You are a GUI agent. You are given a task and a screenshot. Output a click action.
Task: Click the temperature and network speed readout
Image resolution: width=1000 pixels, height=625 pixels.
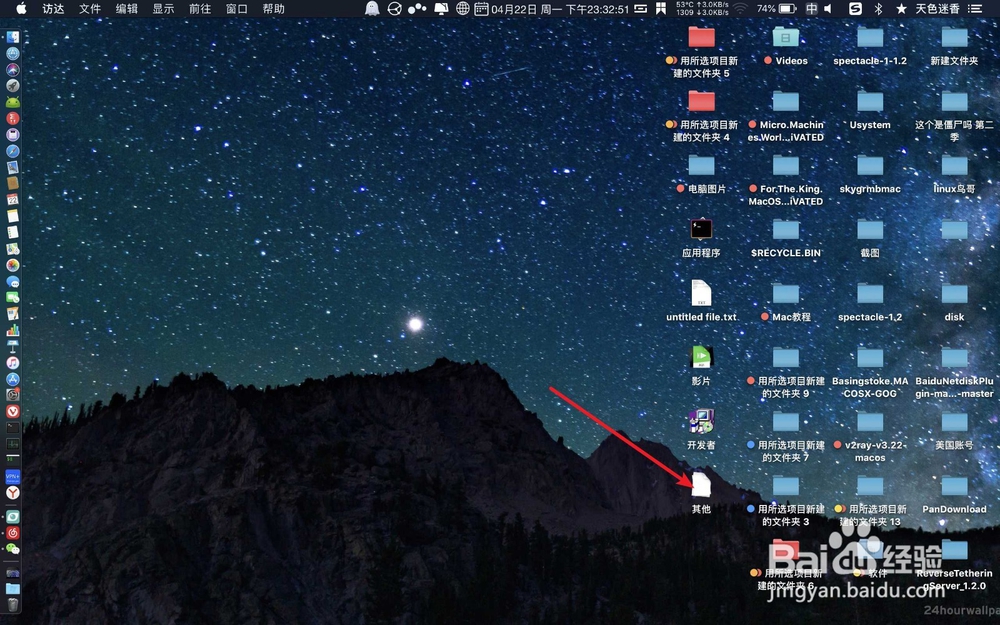coord(702,8)
